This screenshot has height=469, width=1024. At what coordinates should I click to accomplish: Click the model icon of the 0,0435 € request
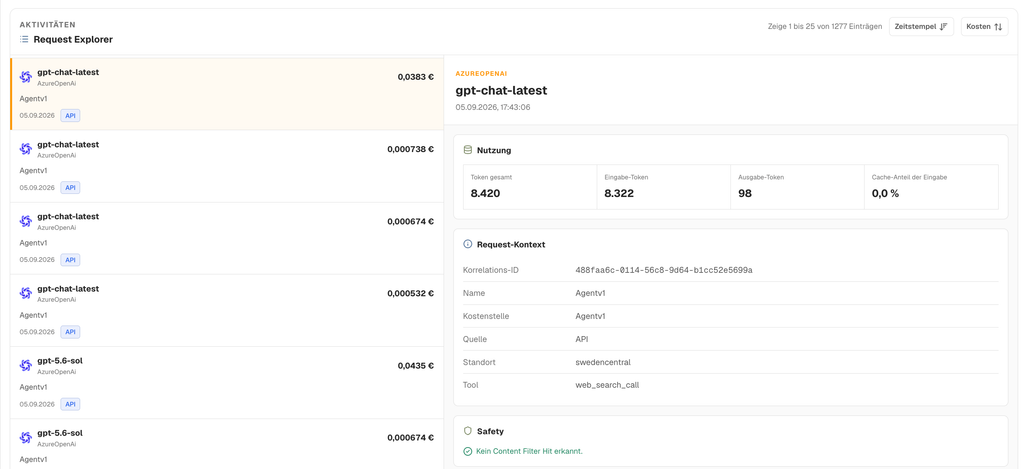point(26,366)
